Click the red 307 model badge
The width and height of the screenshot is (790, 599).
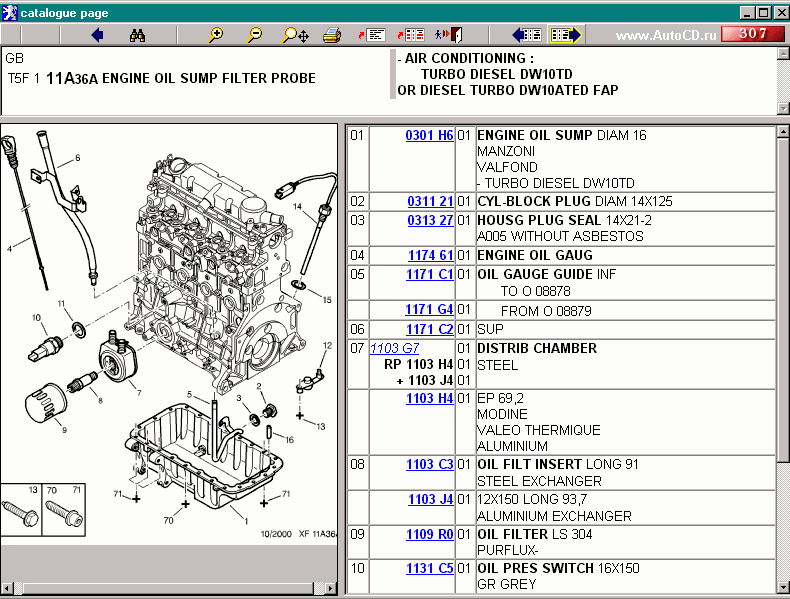(746, 34)
